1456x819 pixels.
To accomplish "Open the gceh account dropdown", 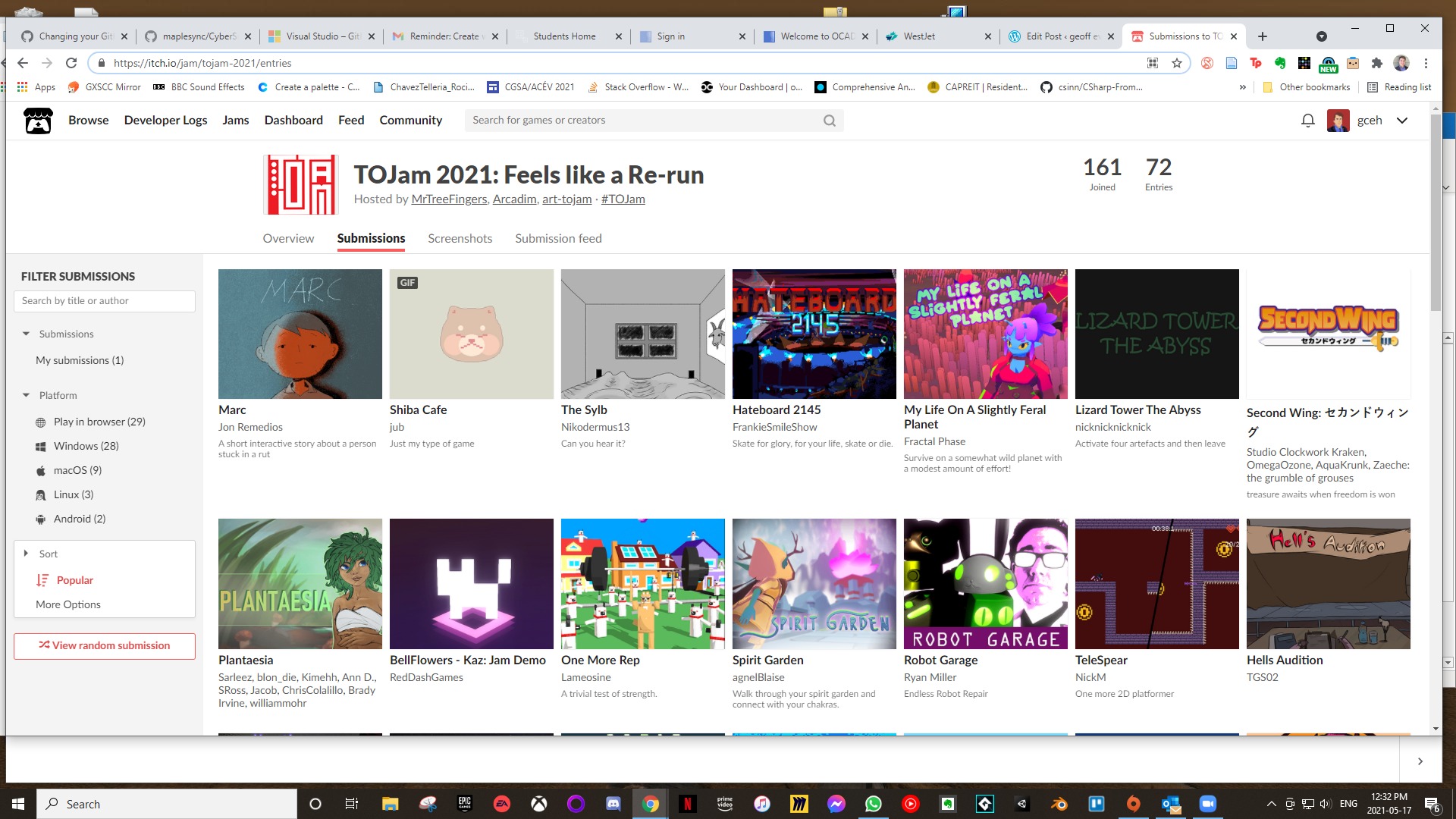I will (x=1401, y=121).
